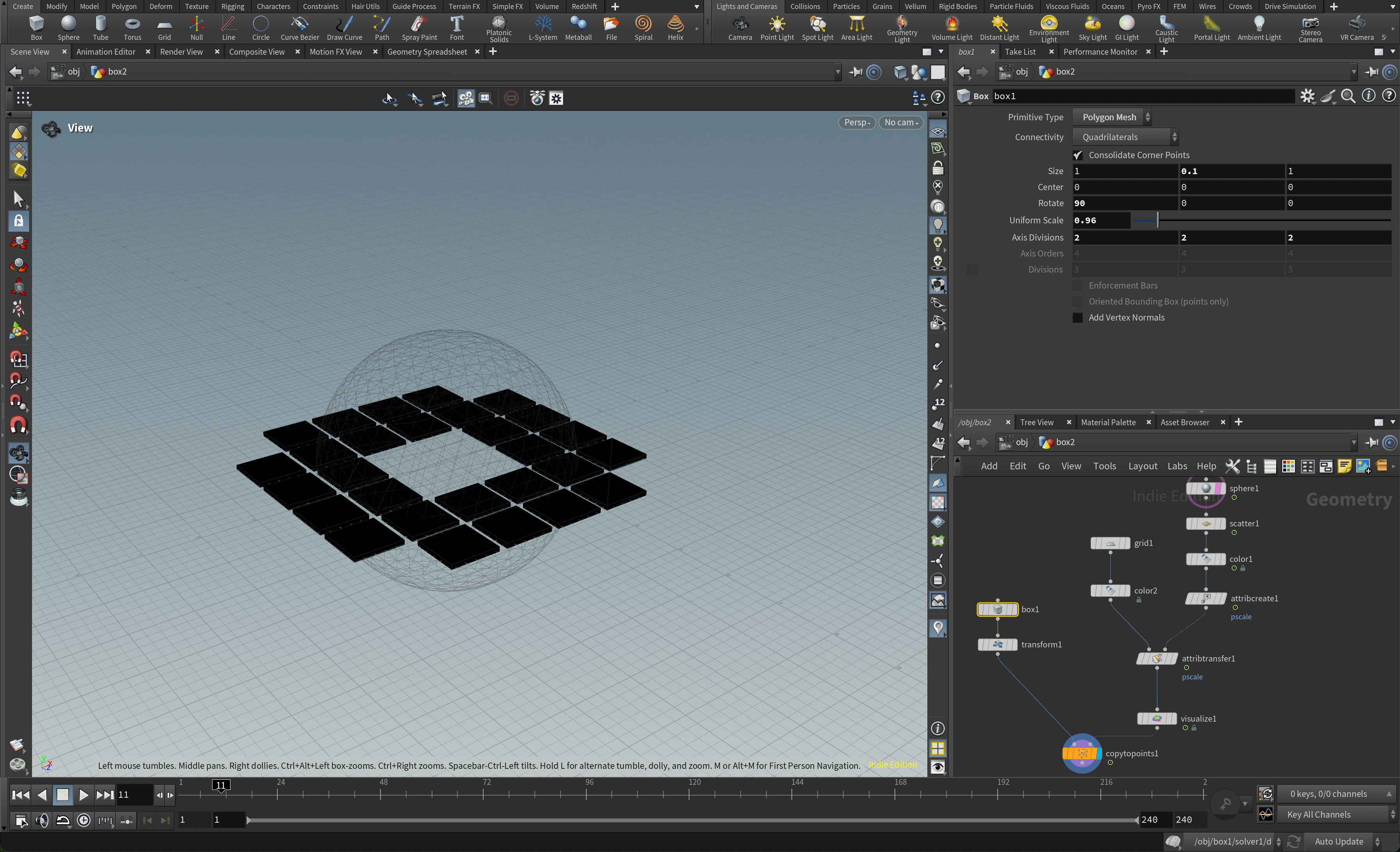Click the node info icon in parameters

(x=1368, y=96)
